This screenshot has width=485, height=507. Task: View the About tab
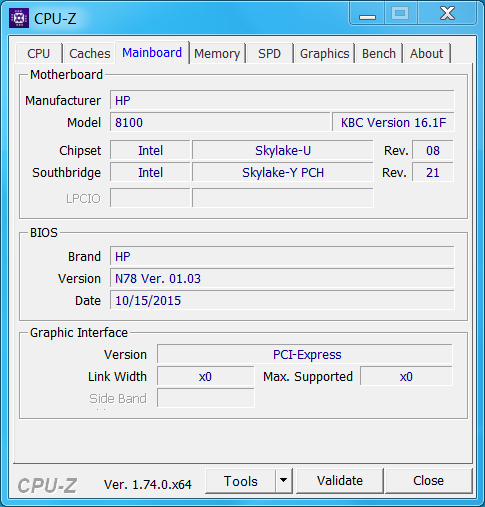pos(427,53)
